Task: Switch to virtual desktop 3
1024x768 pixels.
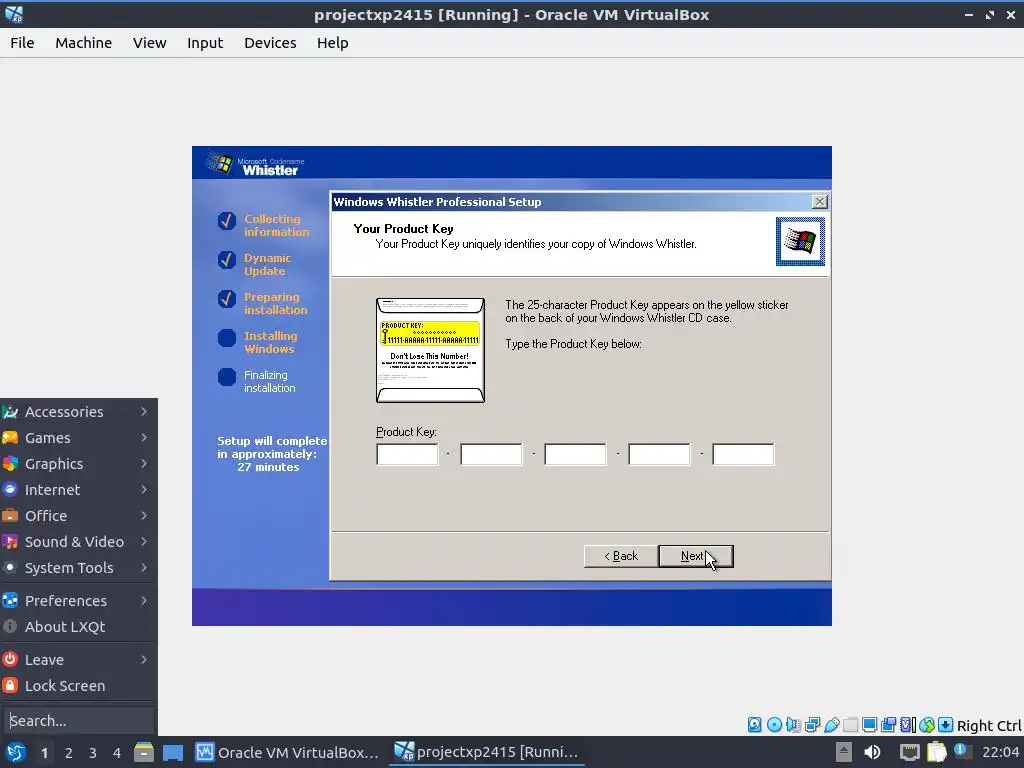Action: point(93,753)
